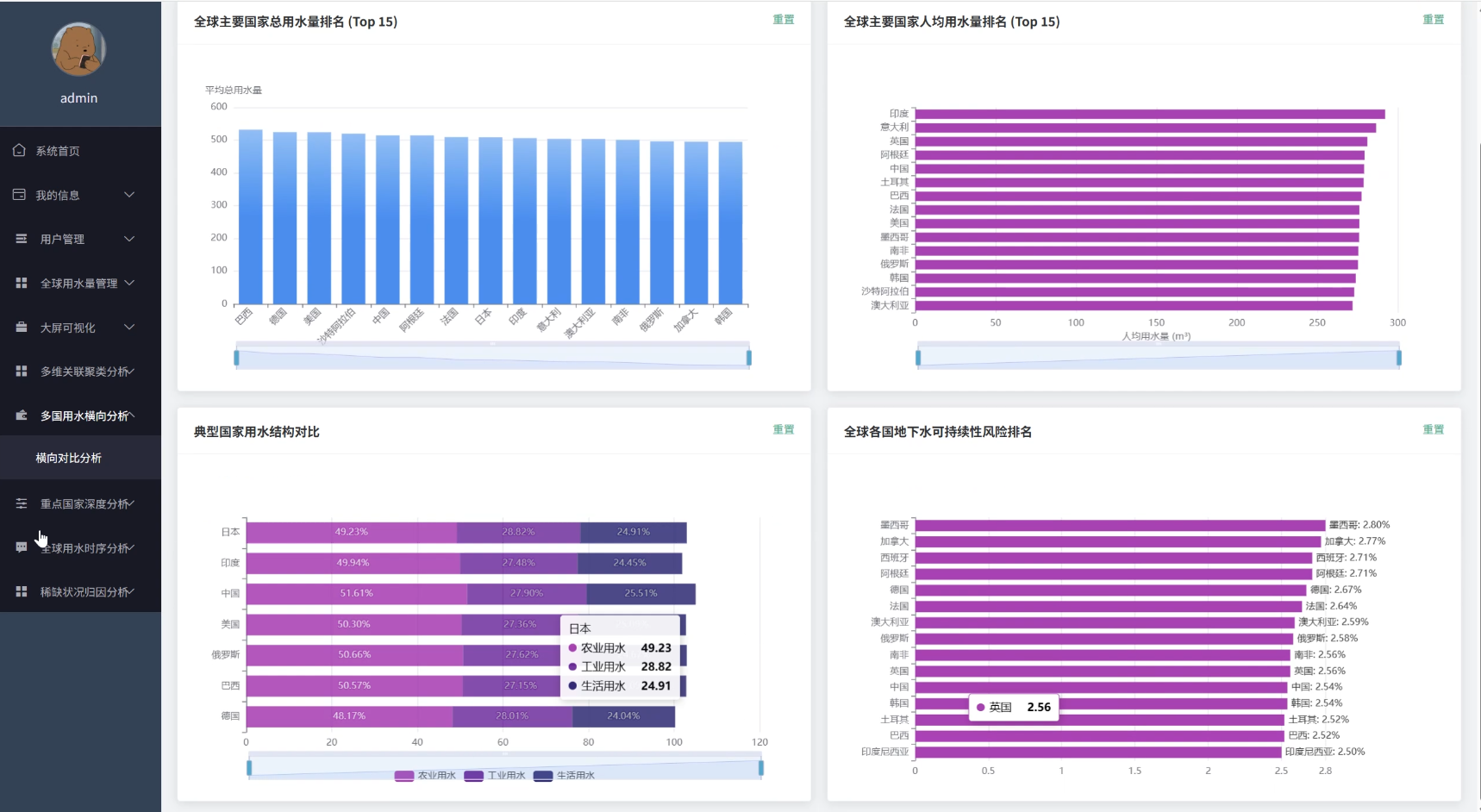Image resolution: width=1481 pixels, height=812 pixels.
Task: Click the admin bear avatar
Action: 78,49
